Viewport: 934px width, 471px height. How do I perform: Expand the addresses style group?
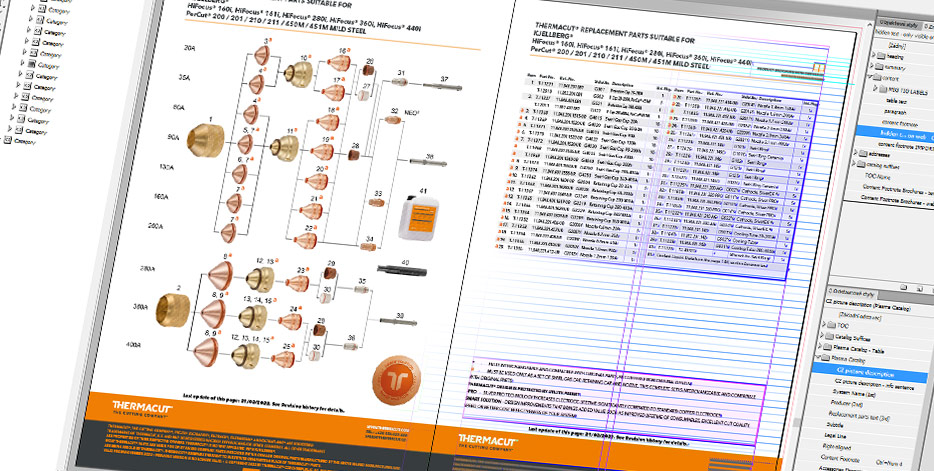[x=856, y=152]
